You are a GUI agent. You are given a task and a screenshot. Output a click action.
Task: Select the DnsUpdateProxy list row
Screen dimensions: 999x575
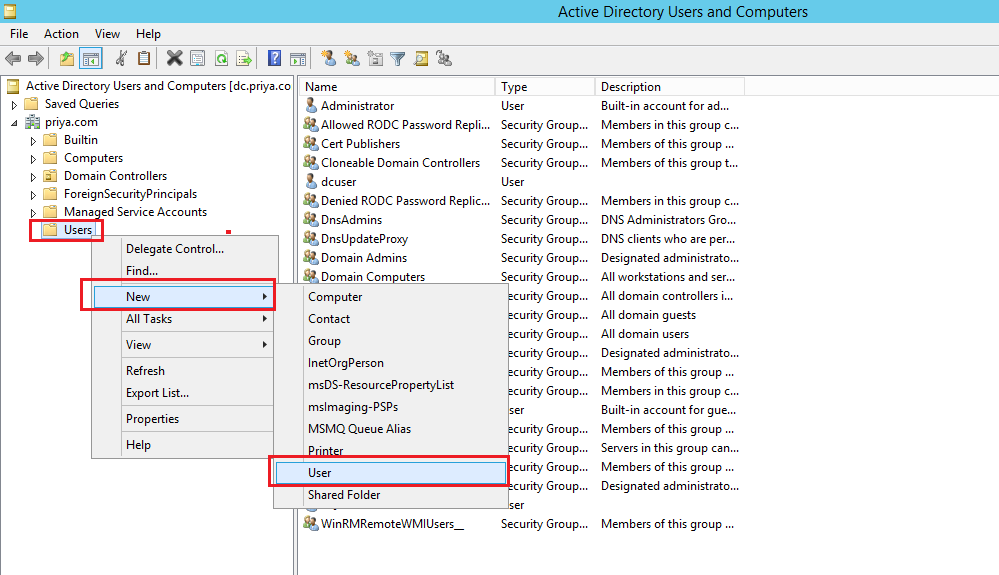coord(522,239)
